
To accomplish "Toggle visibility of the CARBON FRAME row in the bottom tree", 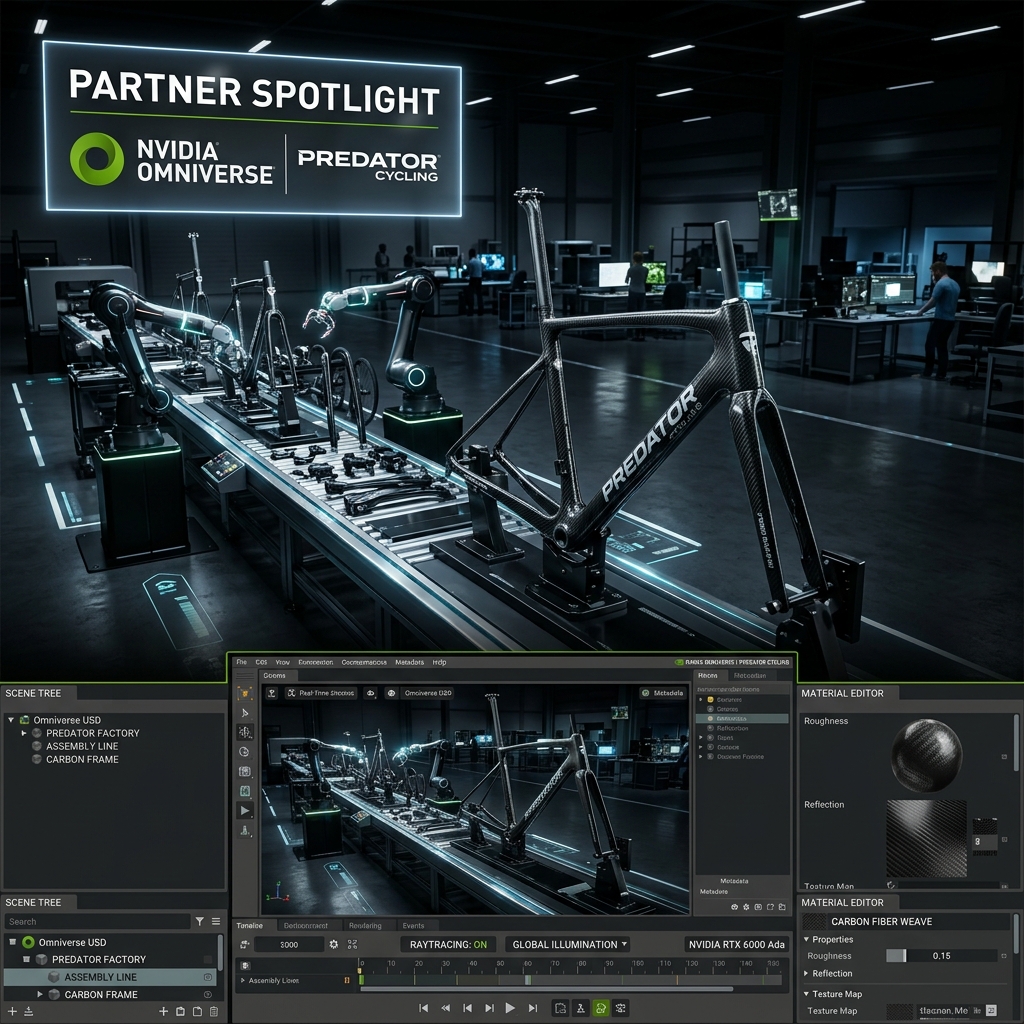I will pos(208,995).
